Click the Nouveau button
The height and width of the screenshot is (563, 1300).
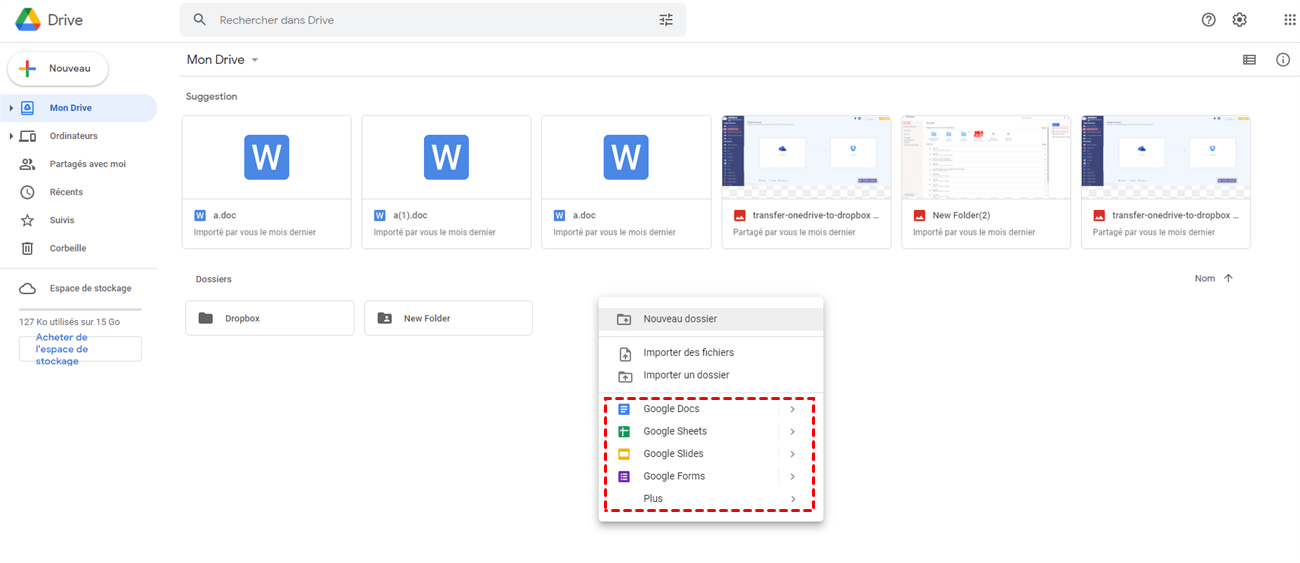pyautogui.click(x=58, y=69)
